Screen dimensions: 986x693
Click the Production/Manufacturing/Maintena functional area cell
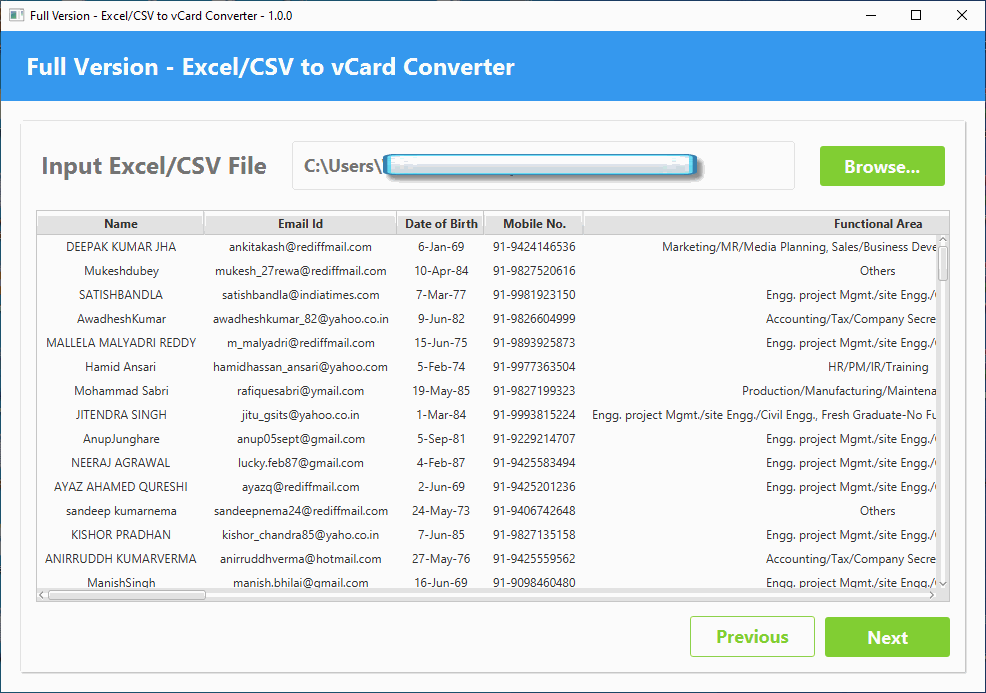coord(839,391)
